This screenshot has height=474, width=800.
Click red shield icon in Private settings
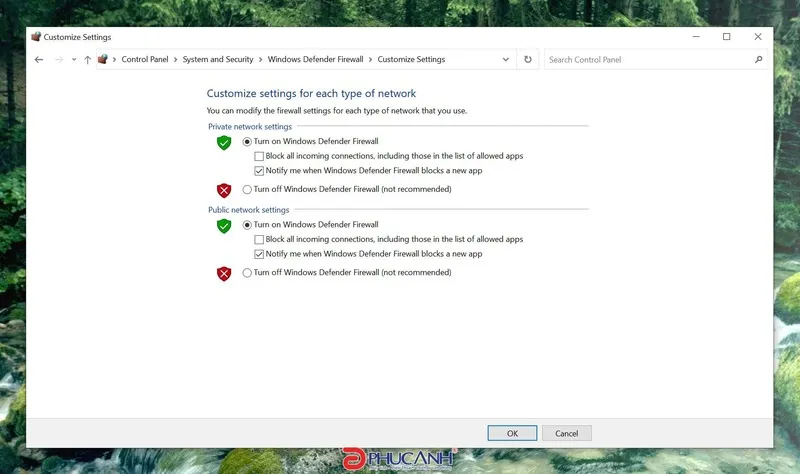[x=224, y=190]
